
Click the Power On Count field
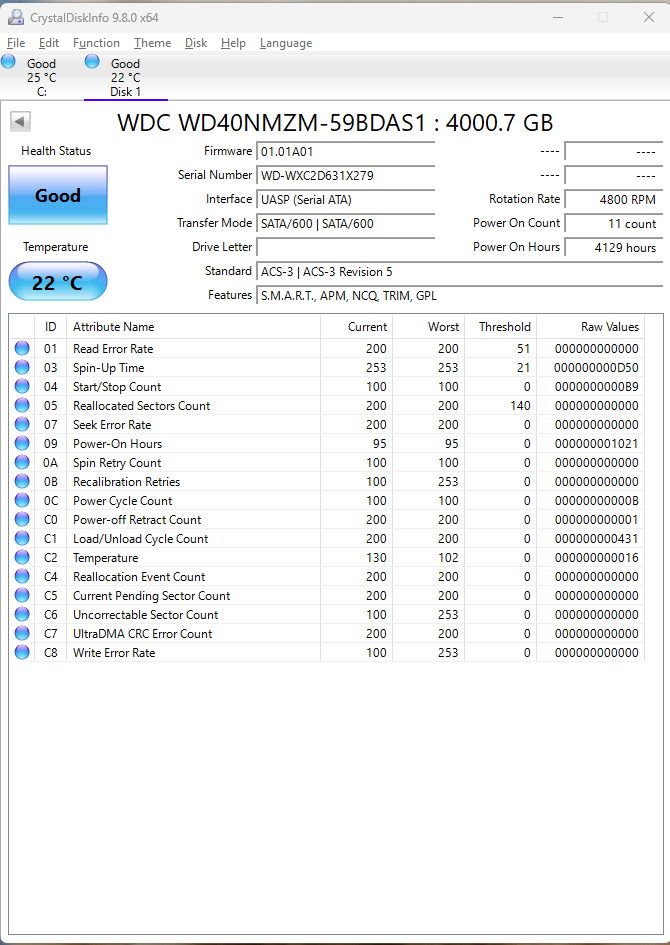click(613, 224)
